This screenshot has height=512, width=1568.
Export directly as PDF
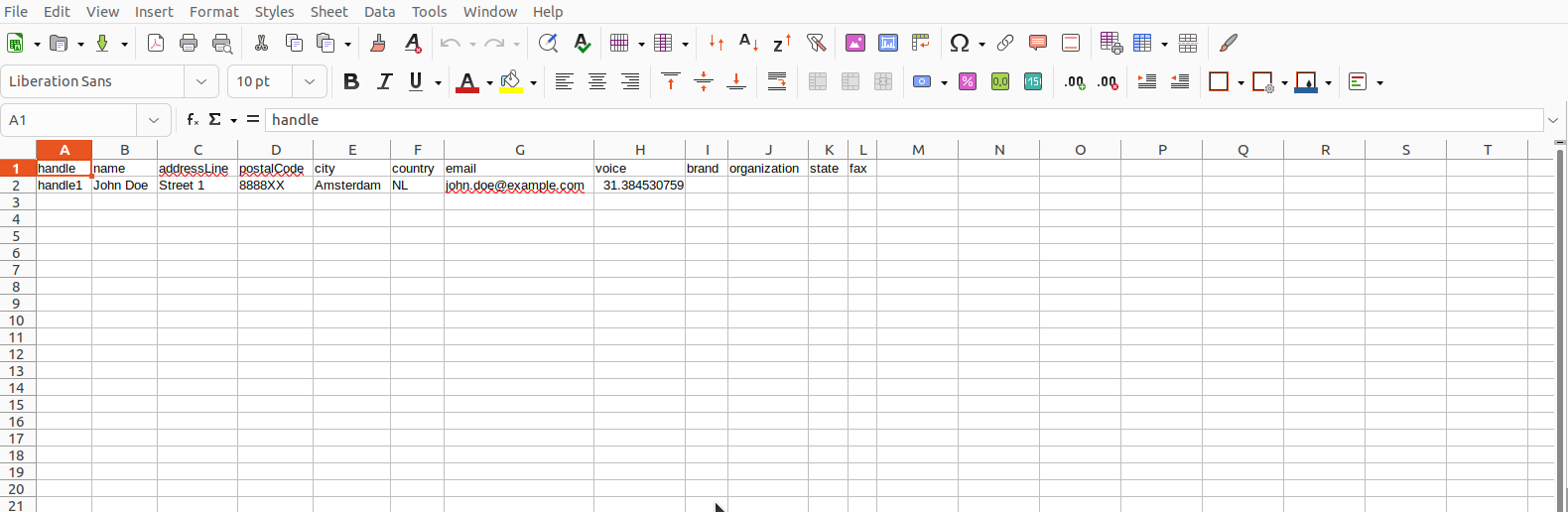point(156,43)
